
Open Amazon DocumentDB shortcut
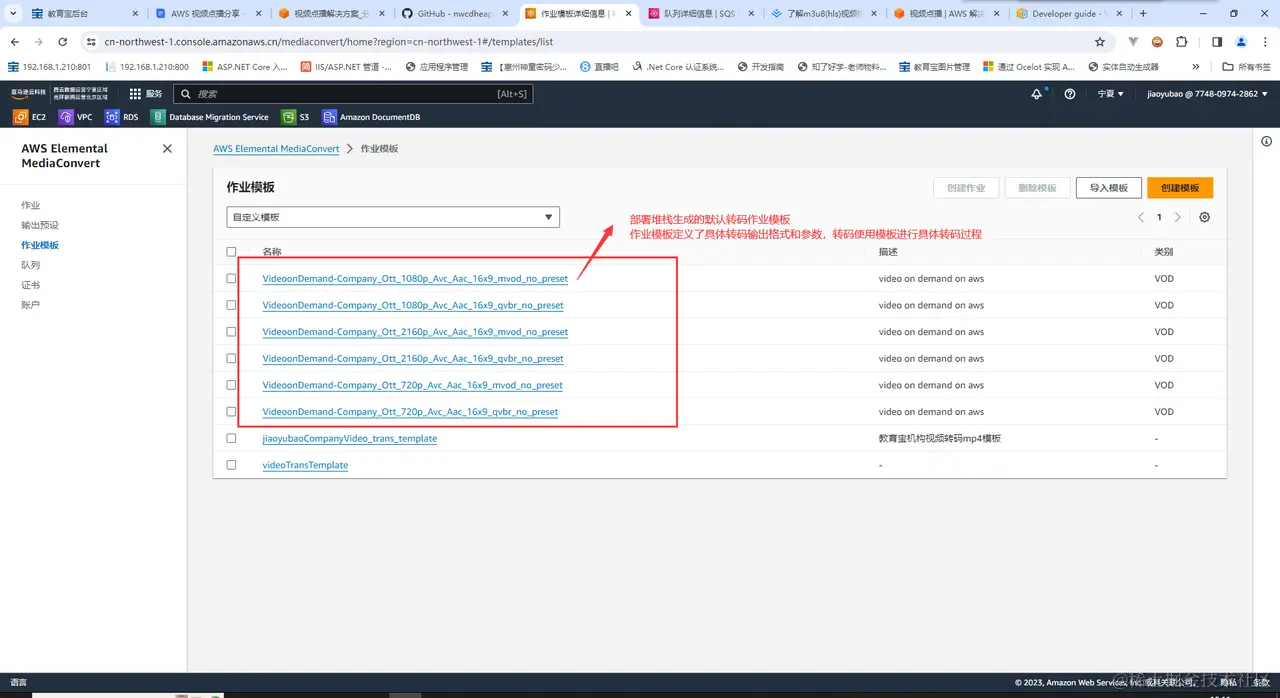coord(371,117)
